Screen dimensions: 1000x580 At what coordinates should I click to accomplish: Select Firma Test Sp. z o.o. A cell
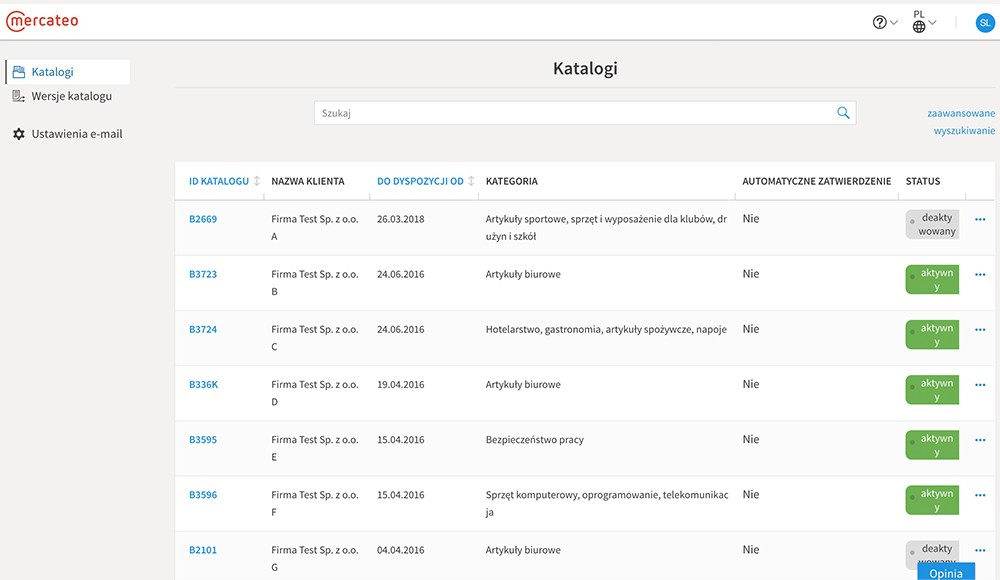(314, 228)
